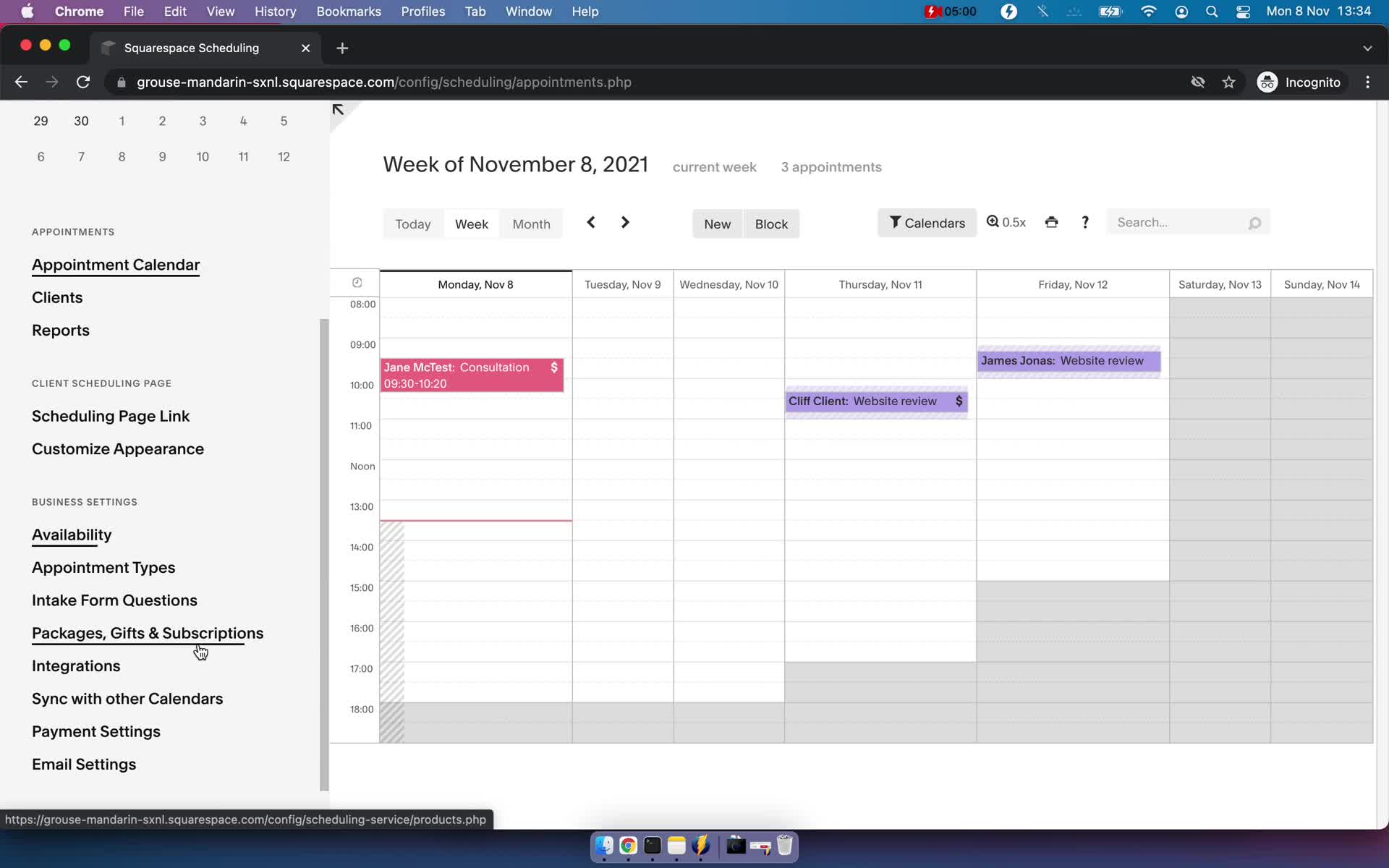Open James Jonas Website review appointment
This screenshot has height=868, width=1389.
coord(1069,361)
